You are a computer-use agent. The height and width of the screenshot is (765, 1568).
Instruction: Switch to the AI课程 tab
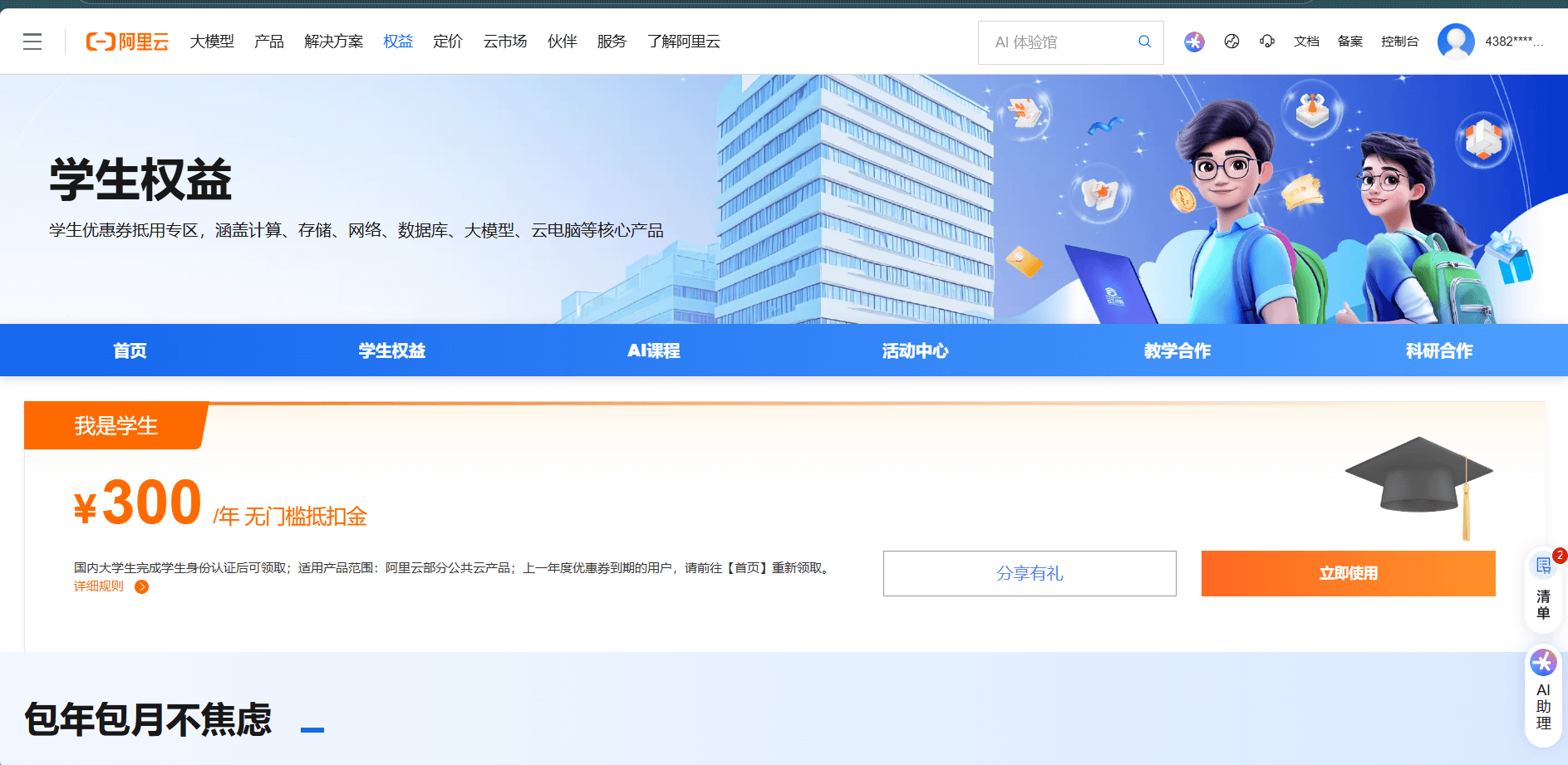click(x=653, y=351)
